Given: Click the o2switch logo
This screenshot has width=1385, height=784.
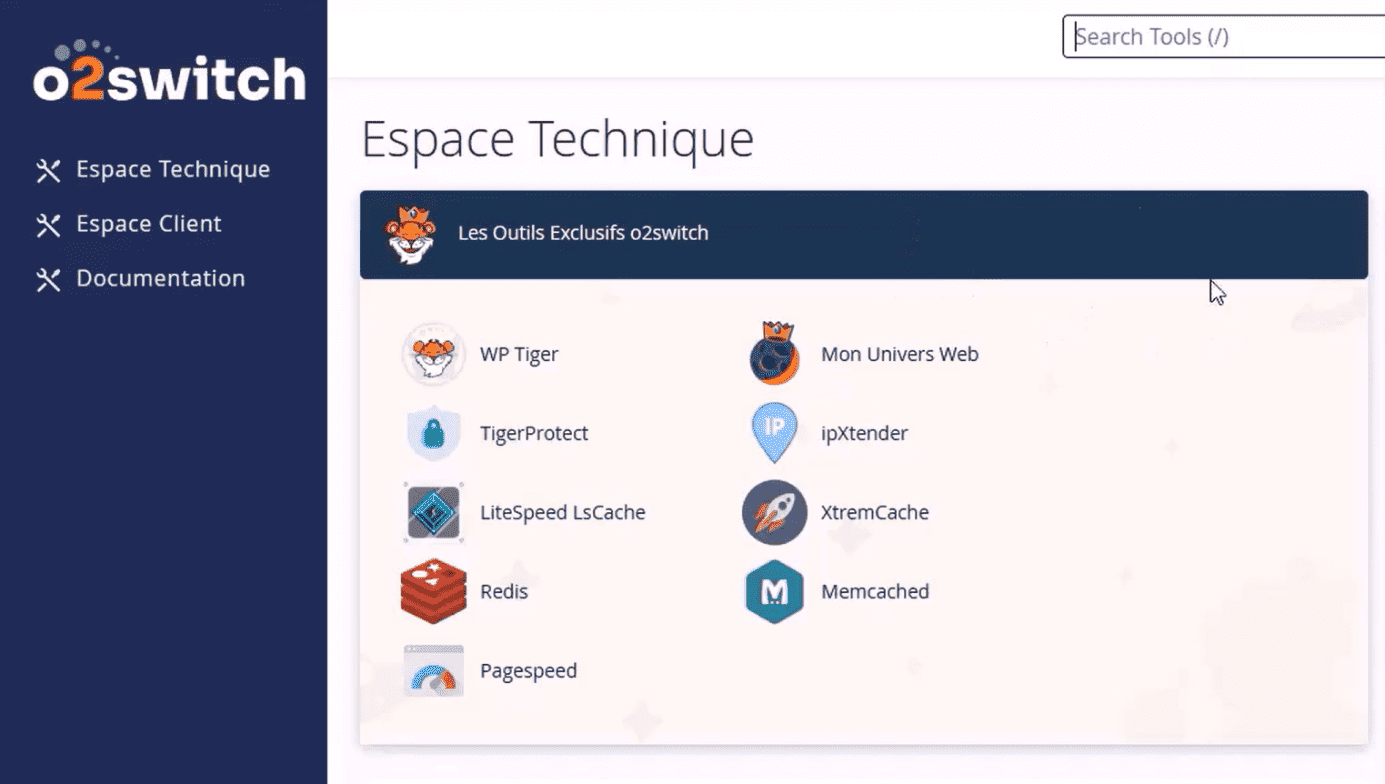Looking at the screenshot, I should point(169,71).
